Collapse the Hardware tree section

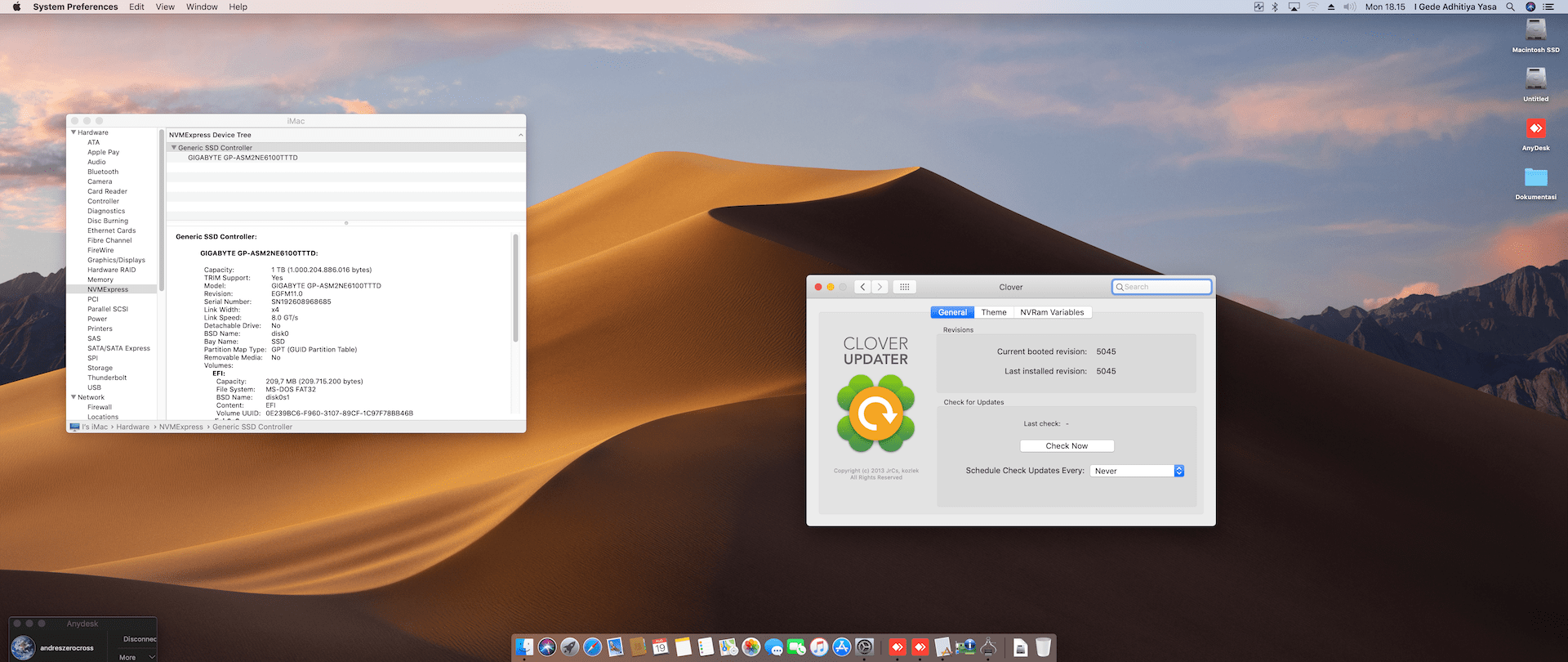pos(73,132)
